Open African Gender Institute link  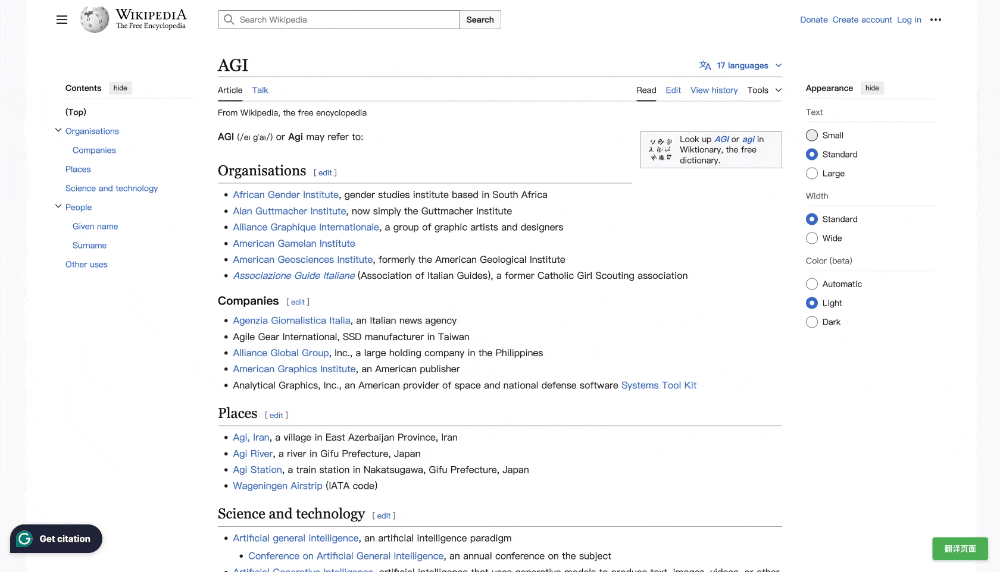(x=286, y=194)
